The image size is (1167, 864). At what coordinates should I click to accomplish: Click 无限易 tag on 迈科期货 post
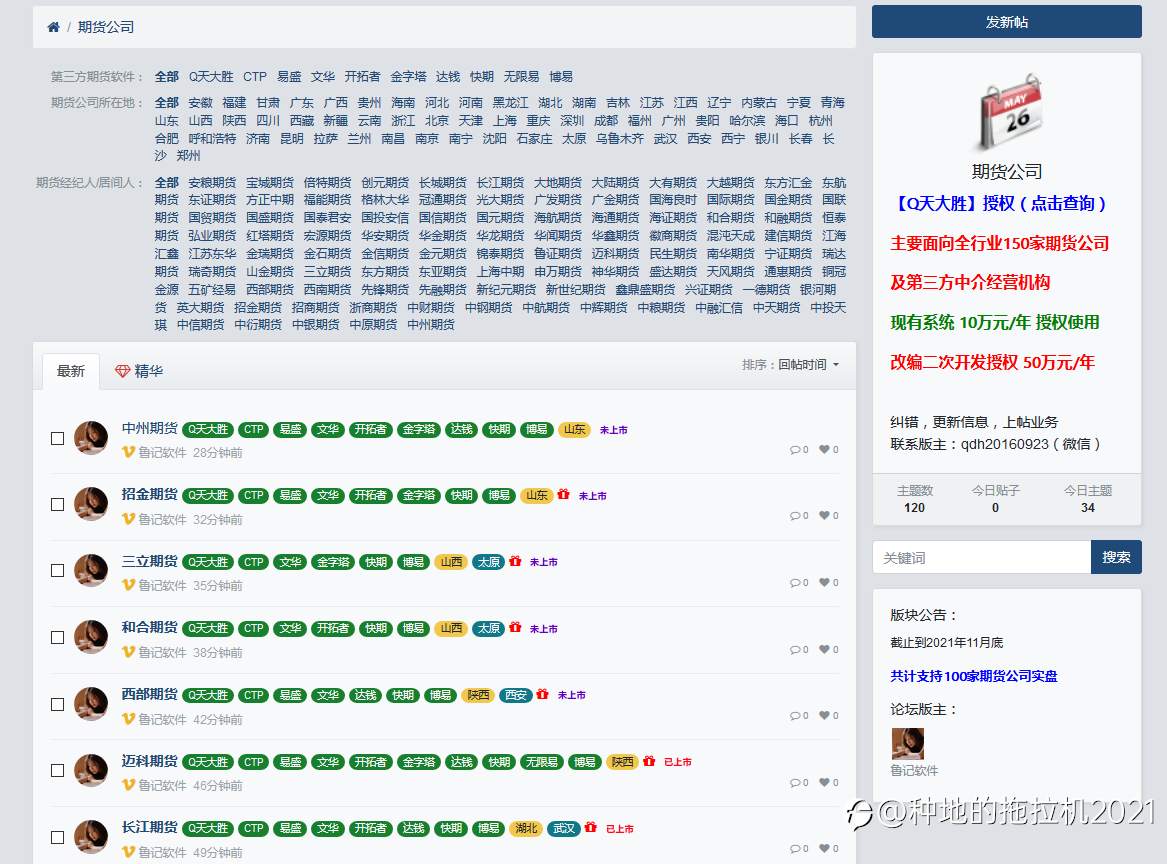point(542,762)
